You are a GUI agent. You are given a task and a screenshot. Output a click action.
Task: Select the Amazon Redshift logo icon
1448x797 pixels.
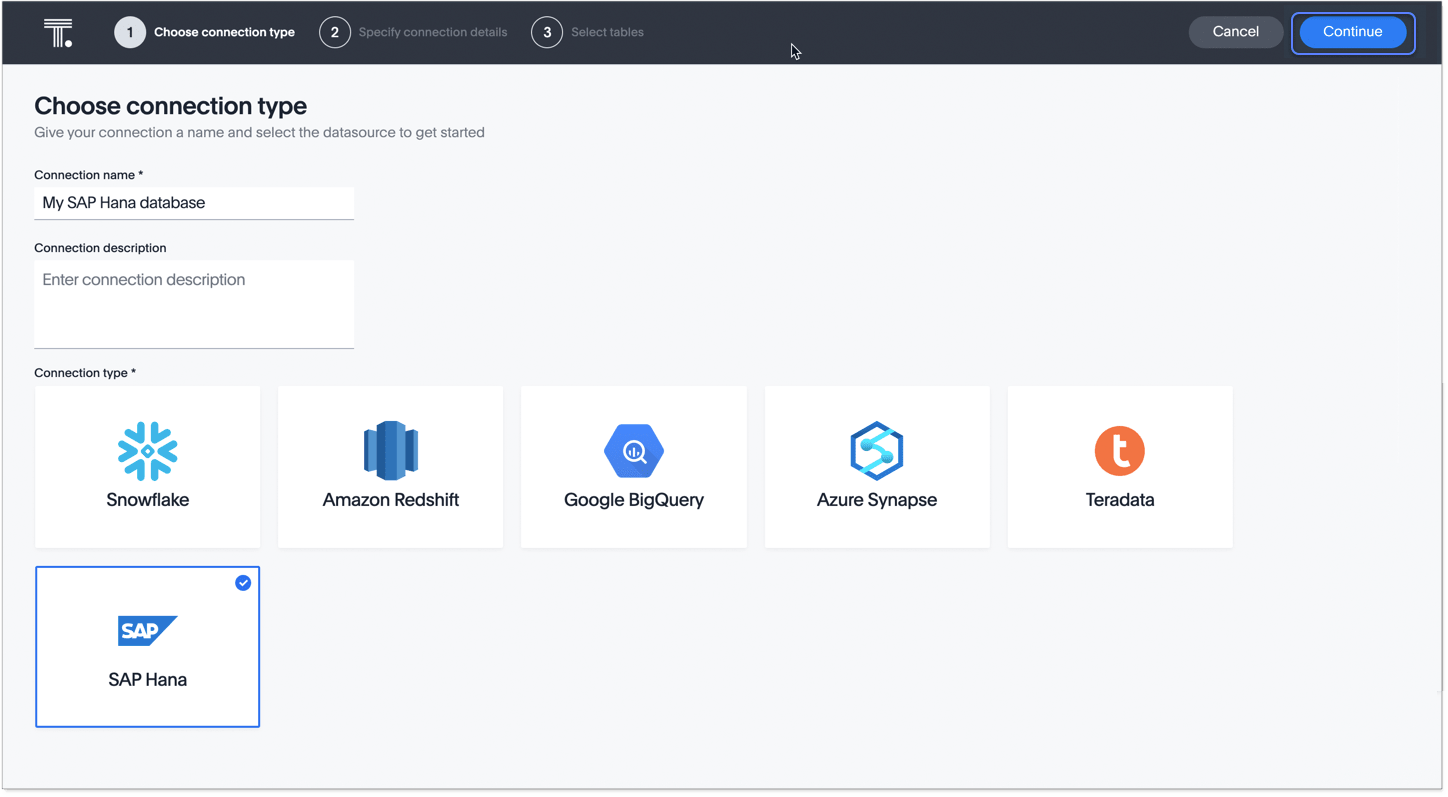[x=391, y=451]
